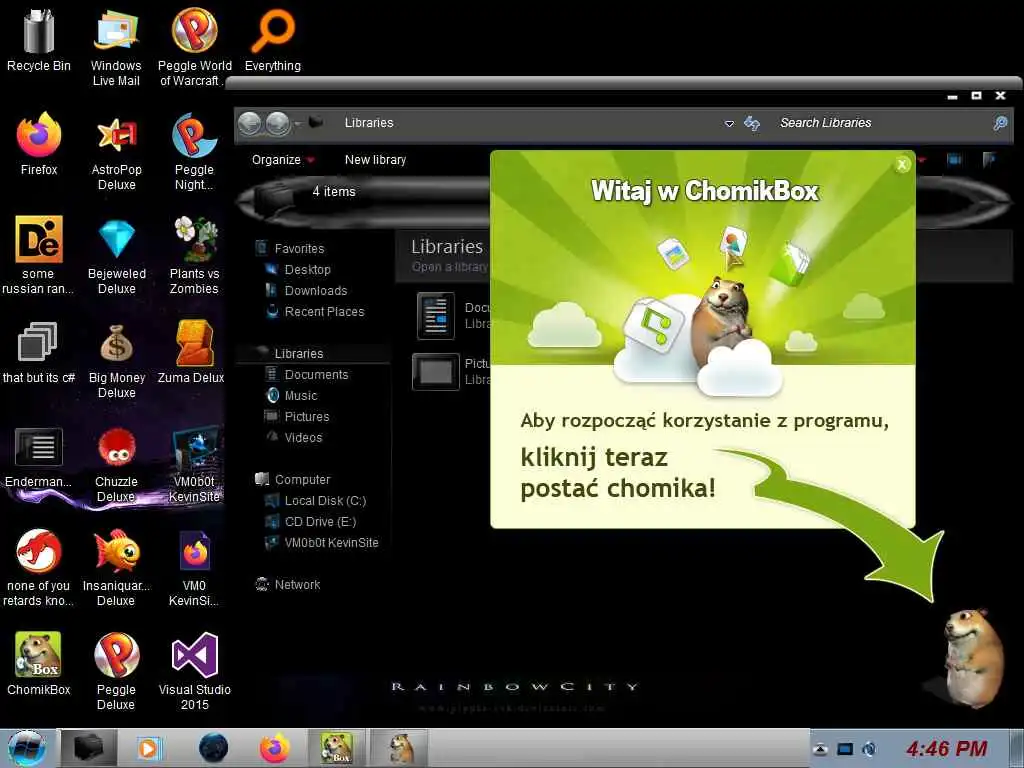
Task: Open Pictures library in sidebar
Action: coord(307,417)
